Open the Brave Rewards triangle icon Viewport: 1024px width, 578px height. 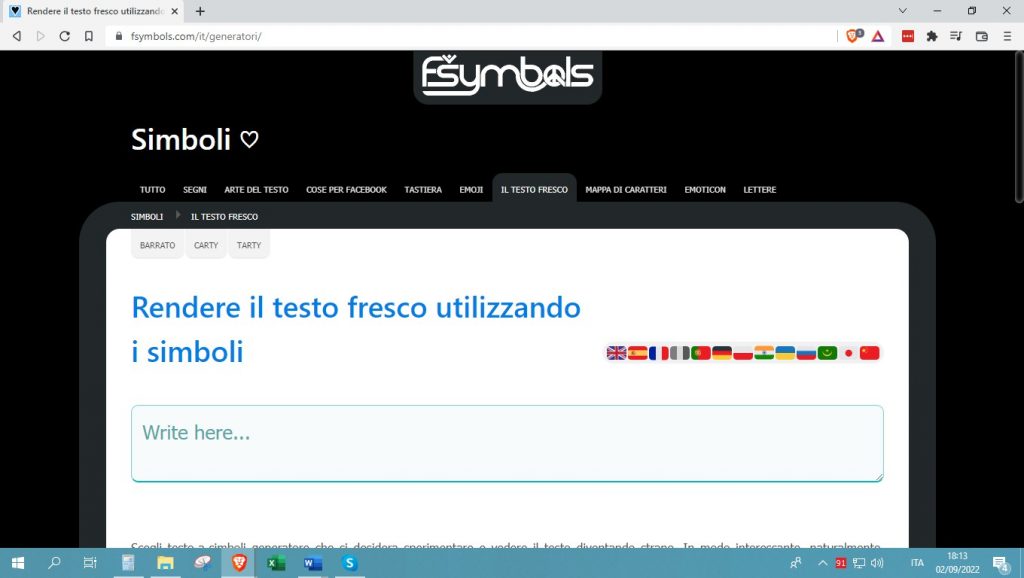[x=877, y=36]
